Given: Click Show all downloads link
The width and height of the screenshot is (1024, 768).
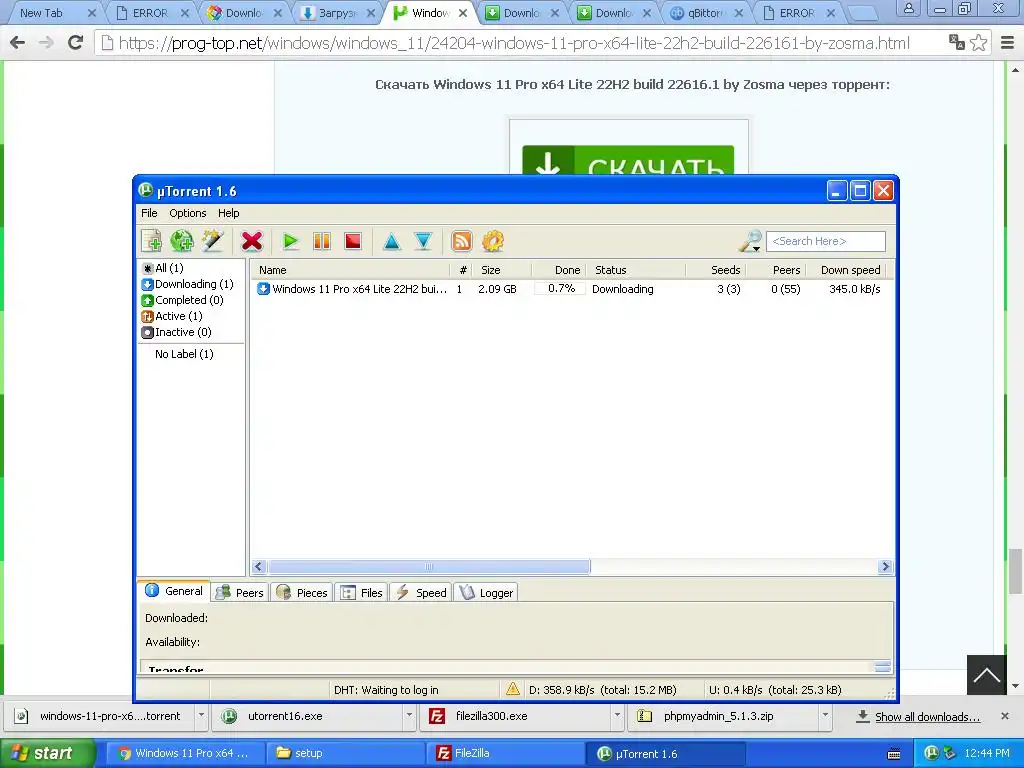Looking at the screenshot, I should (927, 716).
